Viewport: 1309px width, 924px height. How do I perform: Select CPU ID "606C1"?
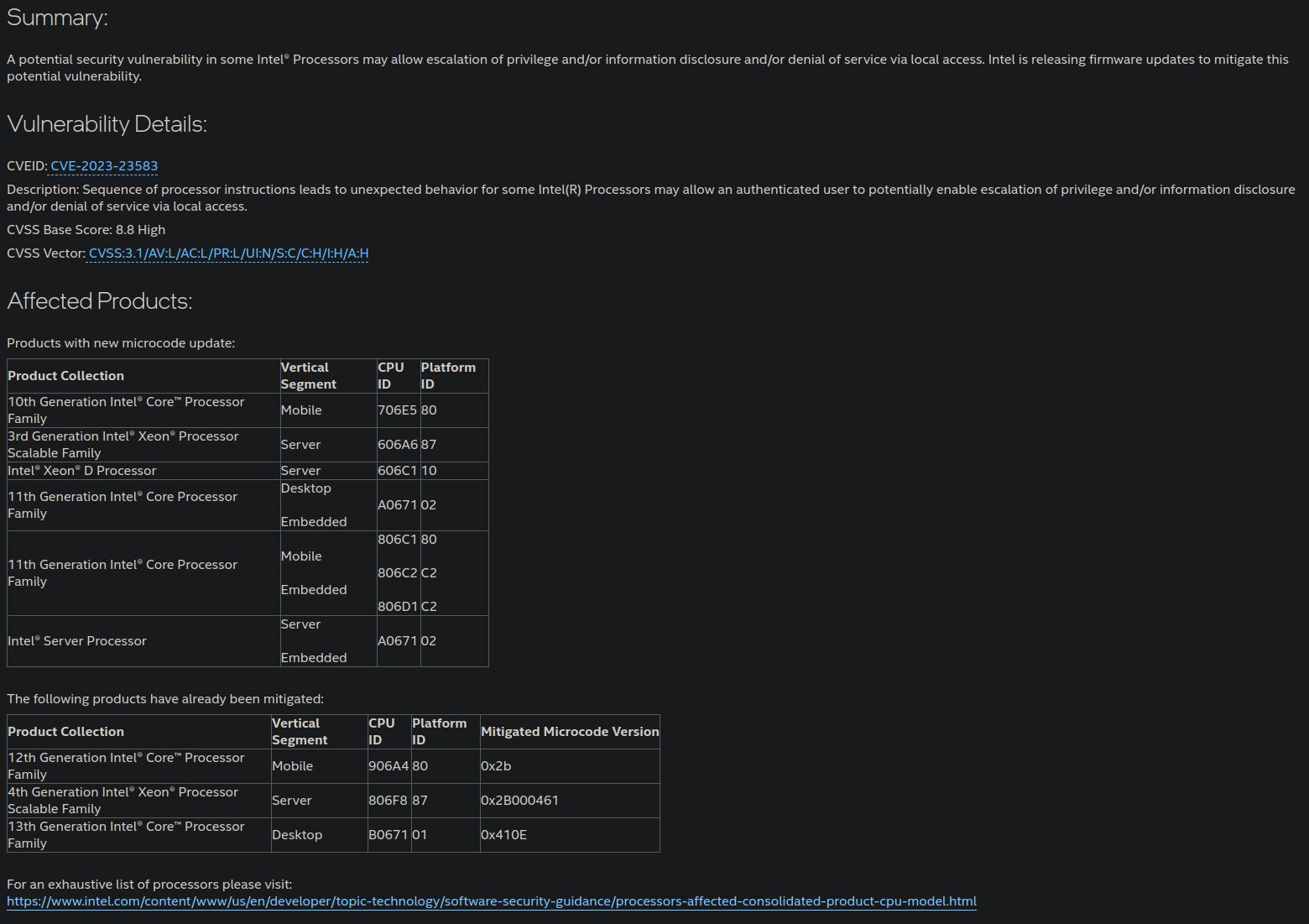click(x=398, y=471)
